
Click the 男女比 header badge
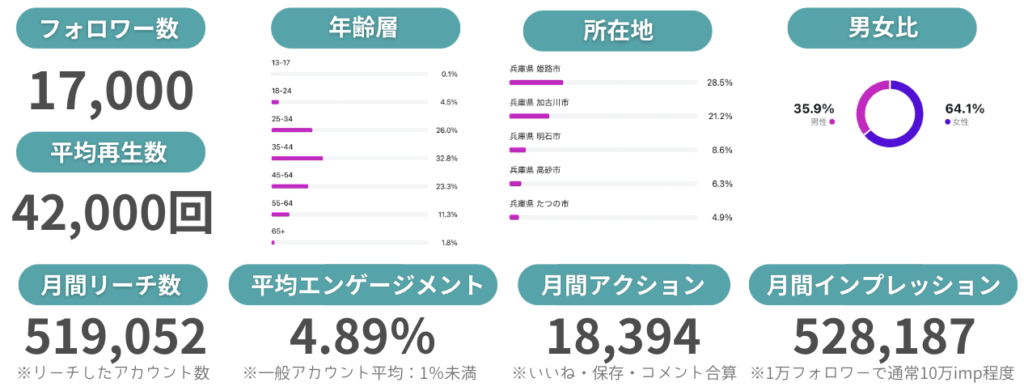tap(882, 28)
